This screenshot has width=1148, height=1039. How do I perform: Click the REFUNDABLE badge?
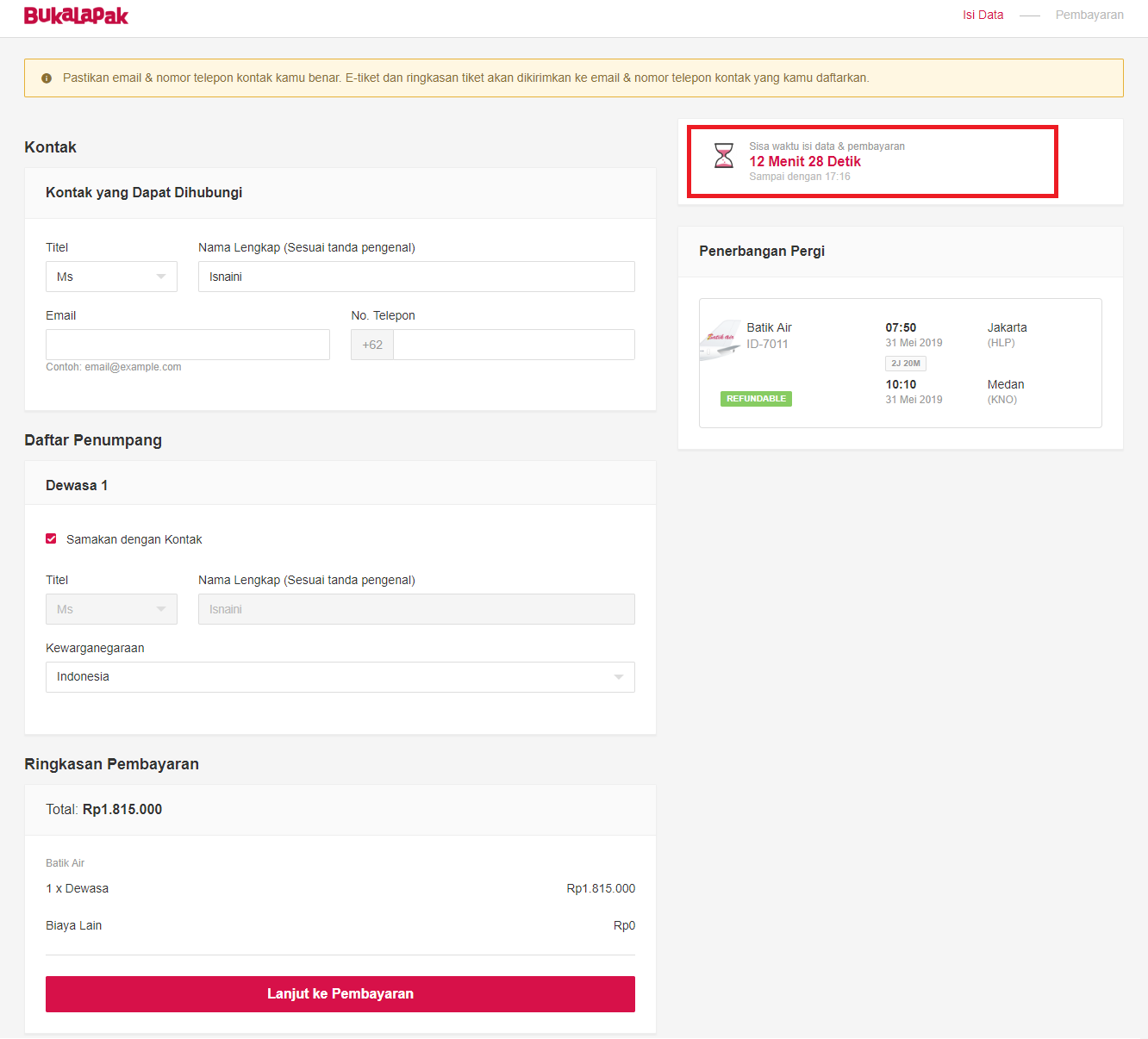[756, 399]
